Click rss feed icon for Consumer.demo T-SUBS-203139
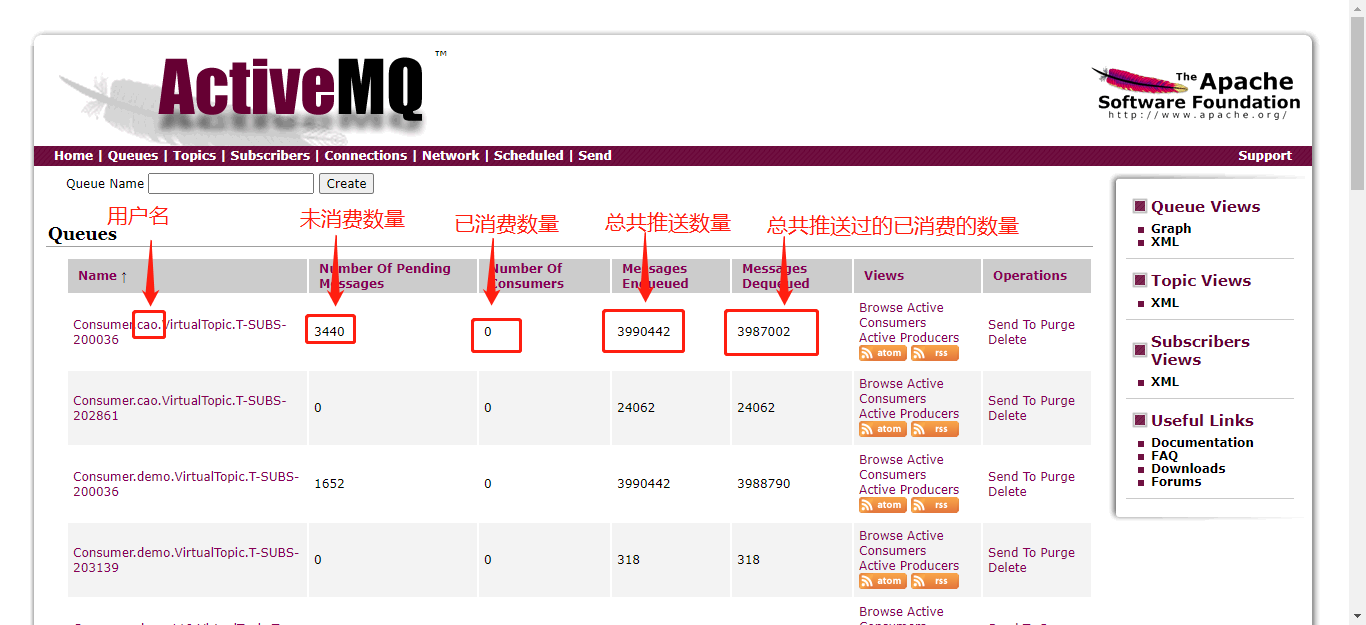1366x625 pixels. pyautogui.click(x=935, y=581)
